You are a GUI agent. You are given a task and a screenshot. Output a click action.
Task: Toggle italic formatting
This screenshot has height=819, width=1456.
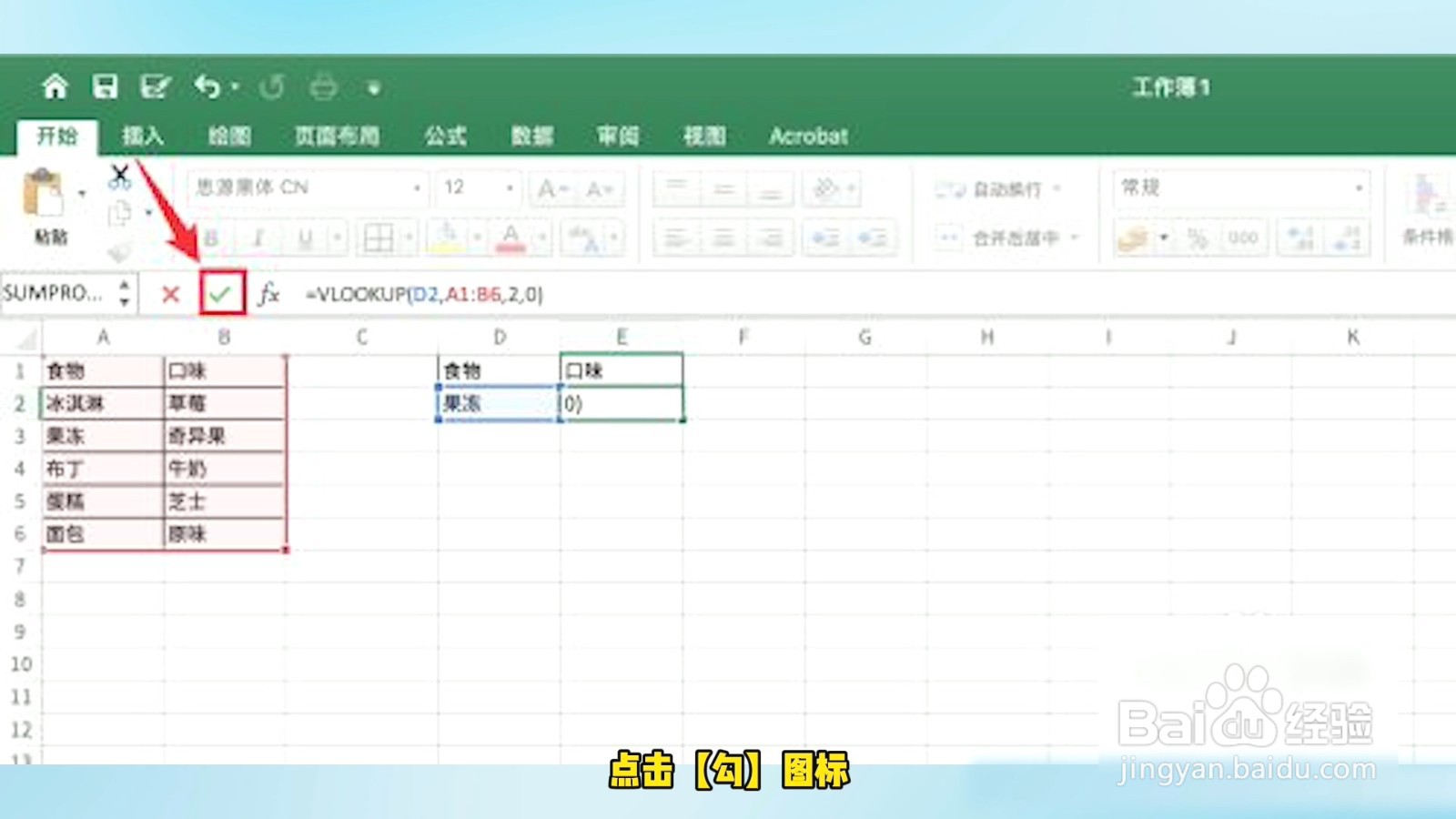(259, 238)
